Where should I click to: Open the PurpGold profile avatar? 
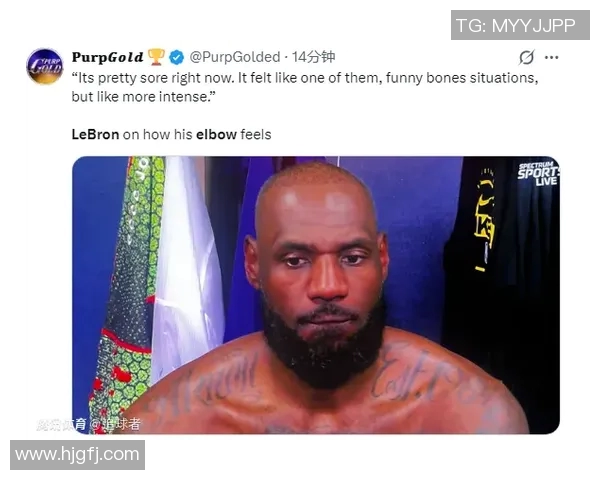click(45, 67)
